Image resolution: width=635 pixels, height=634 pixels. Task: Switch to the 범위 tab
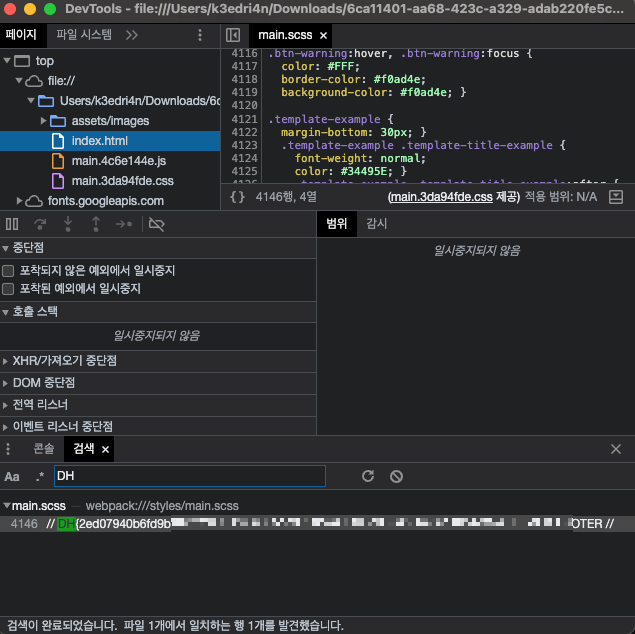point(337,224)
